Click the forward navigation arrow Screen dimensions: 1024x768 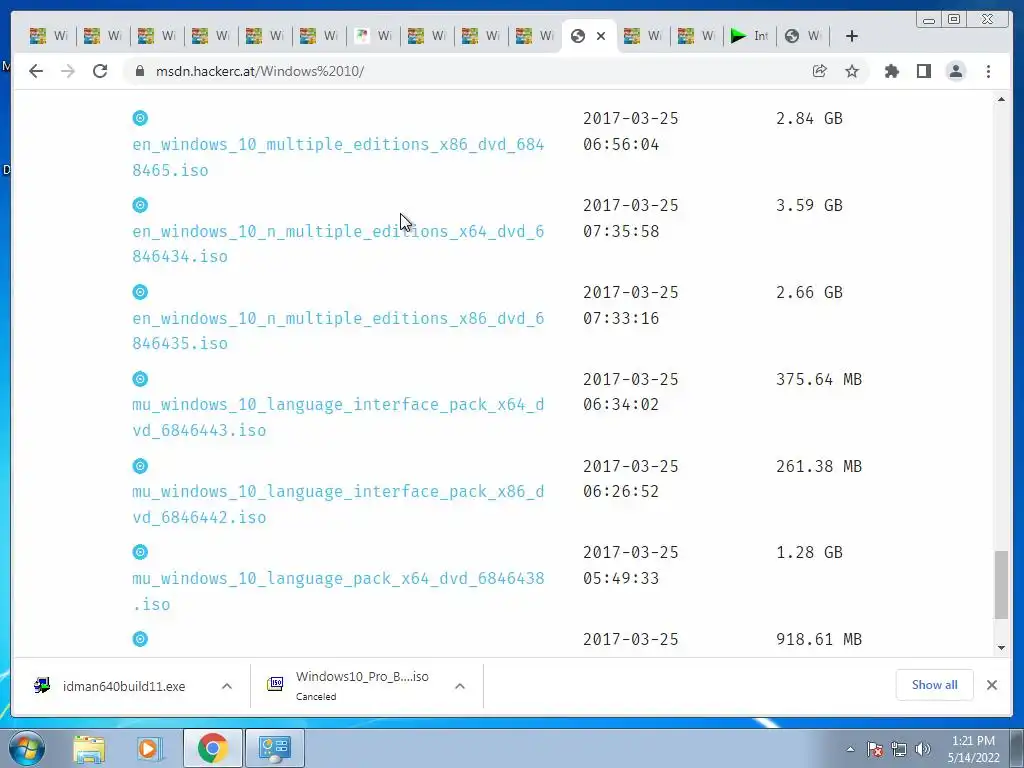click(68, 71)
